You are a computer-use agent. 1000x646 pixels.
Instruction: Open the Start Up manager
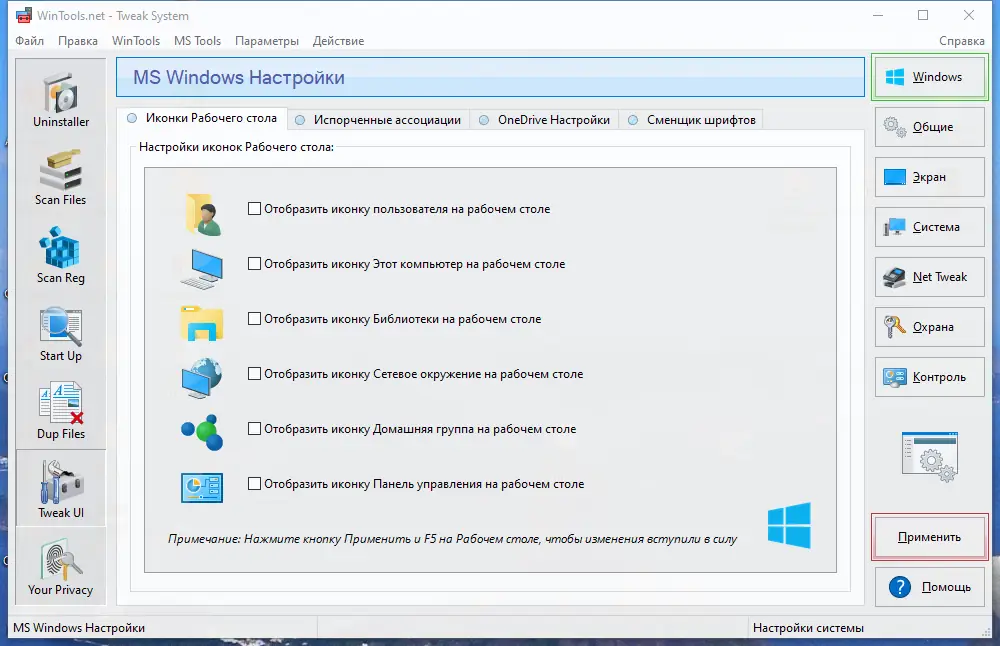pyautogui.click(x=61, y=334)
